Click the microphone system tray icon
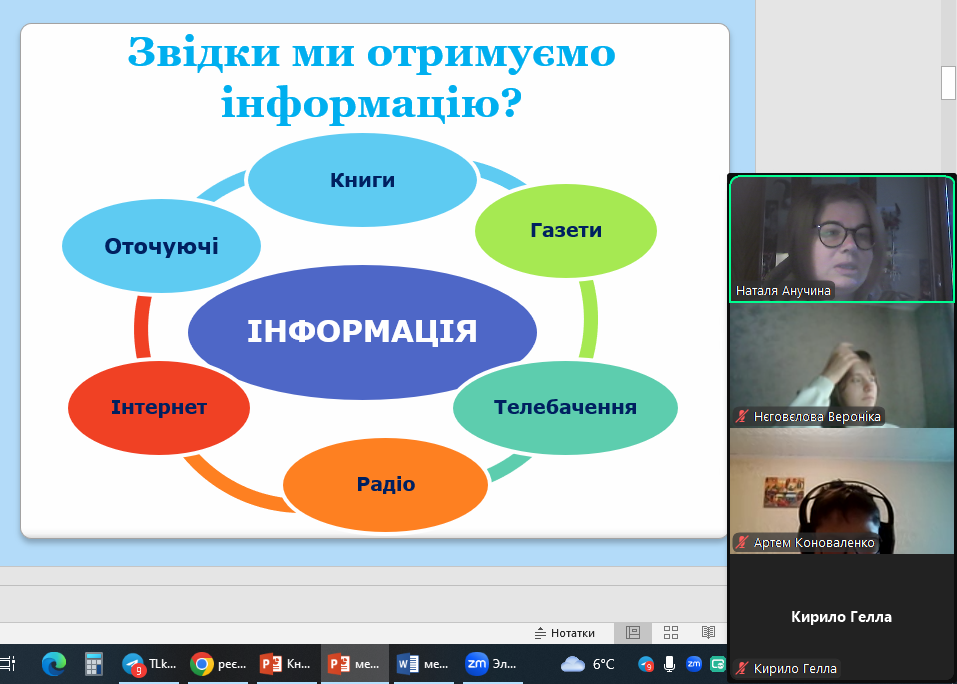This screenshot has height=684, width=957. point(670,664)
